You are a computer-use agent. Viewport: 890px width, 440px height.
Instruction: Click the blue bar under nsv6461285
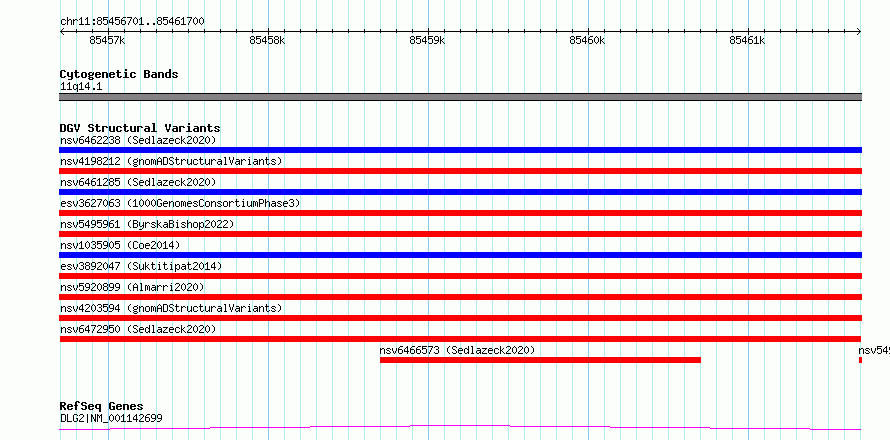tap(460, 192)
